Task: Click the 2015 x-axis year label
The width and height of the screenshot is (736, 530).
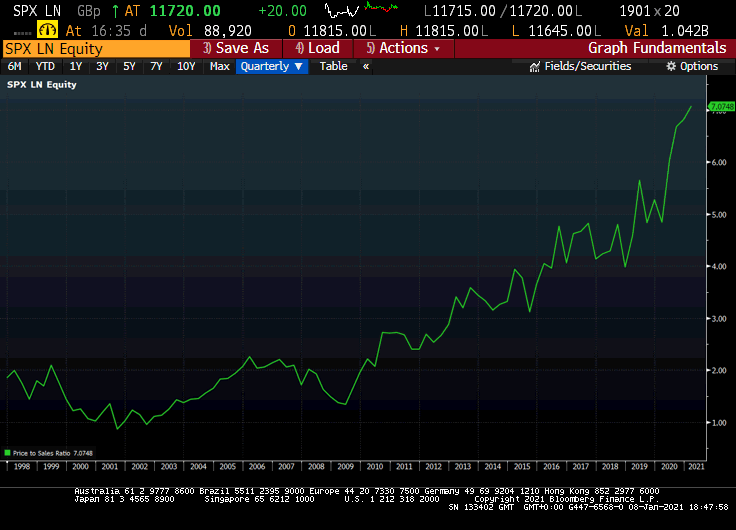Action: click(521, 467)
